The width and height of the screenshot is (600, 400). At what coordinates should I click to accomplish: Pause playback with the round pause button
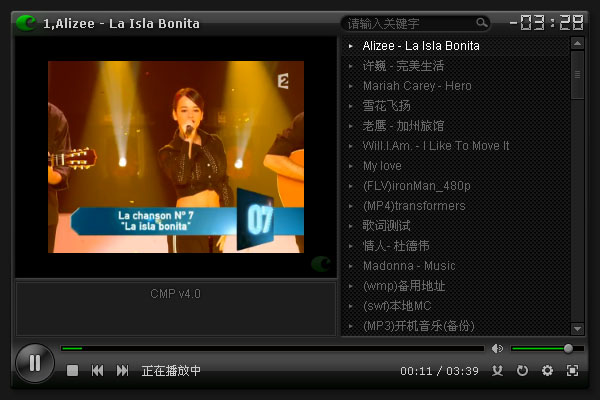pos(34,363)
